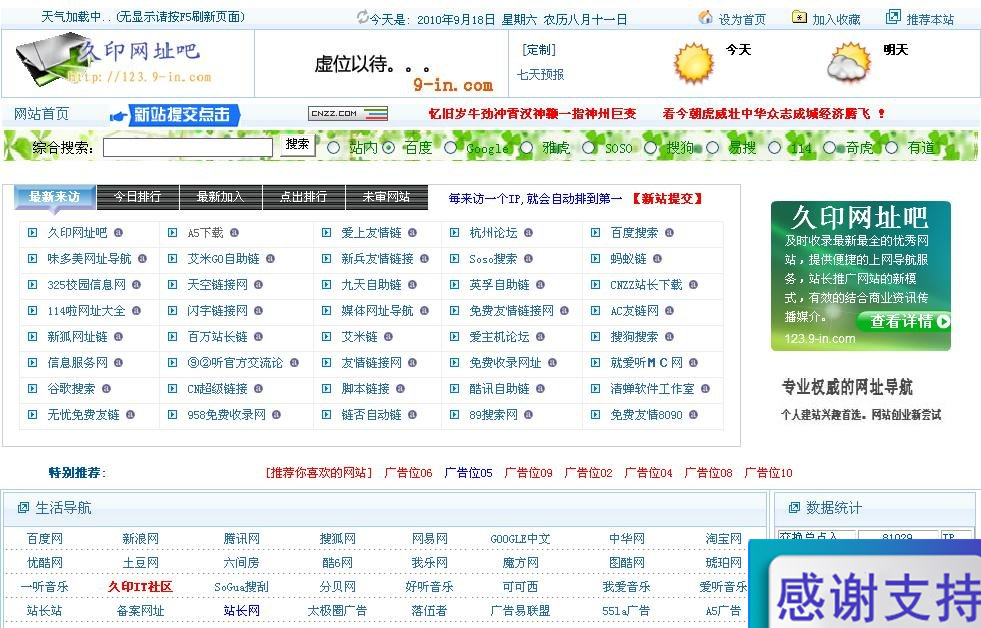Click today's sunny weather icon
Screen dimensions: 981x628
pyautogui.click(x=693, y=63)
